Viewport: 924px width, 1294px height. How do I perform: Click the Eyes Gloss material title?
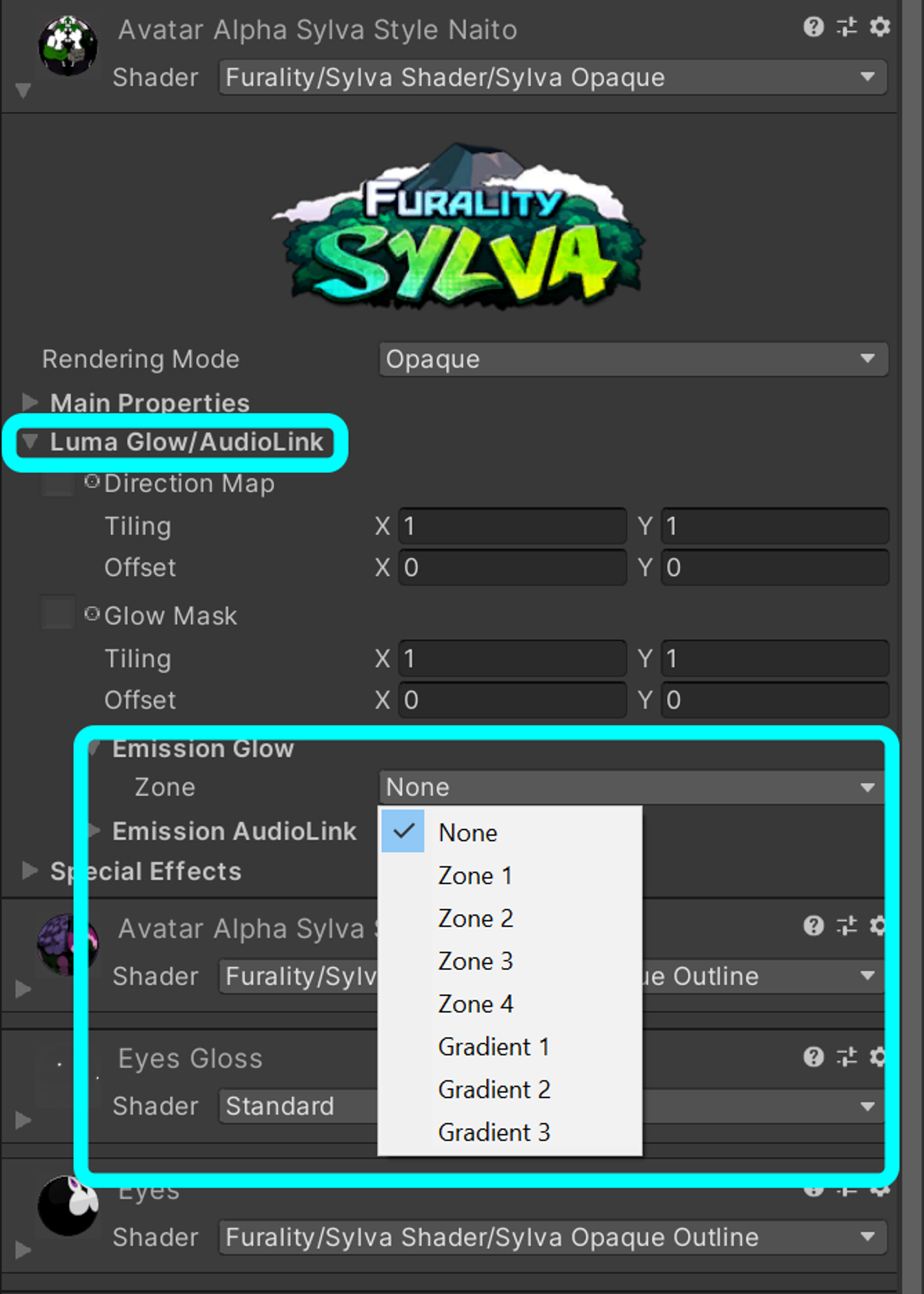(190, 1058)
